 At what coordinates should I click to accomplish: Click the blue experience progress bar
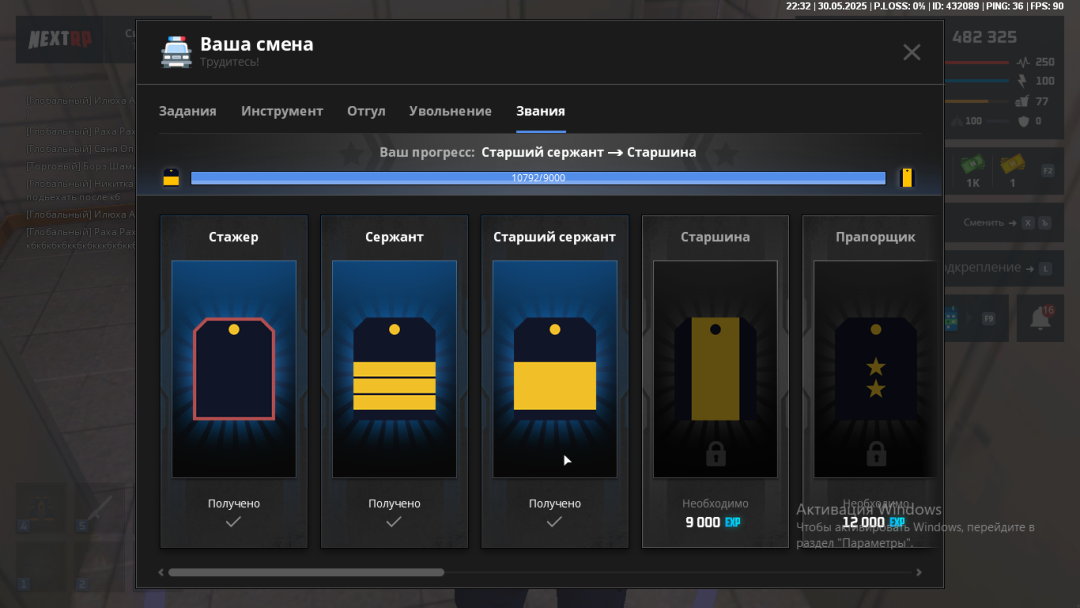[x=538, y=178]
